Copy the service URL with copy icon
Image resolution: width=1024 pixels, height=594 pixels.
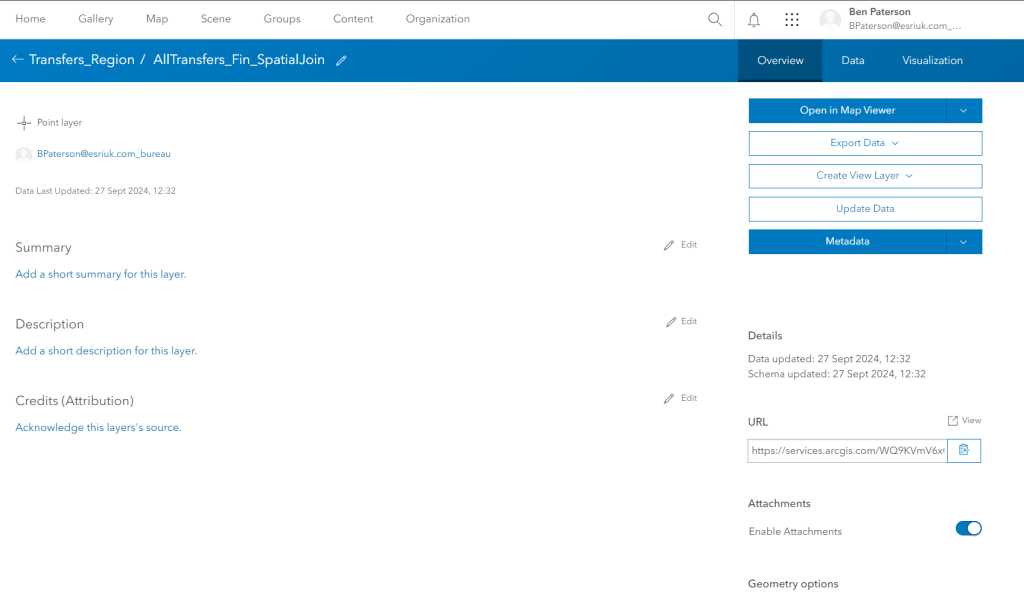pyautogui.click(x=963, y=450)
